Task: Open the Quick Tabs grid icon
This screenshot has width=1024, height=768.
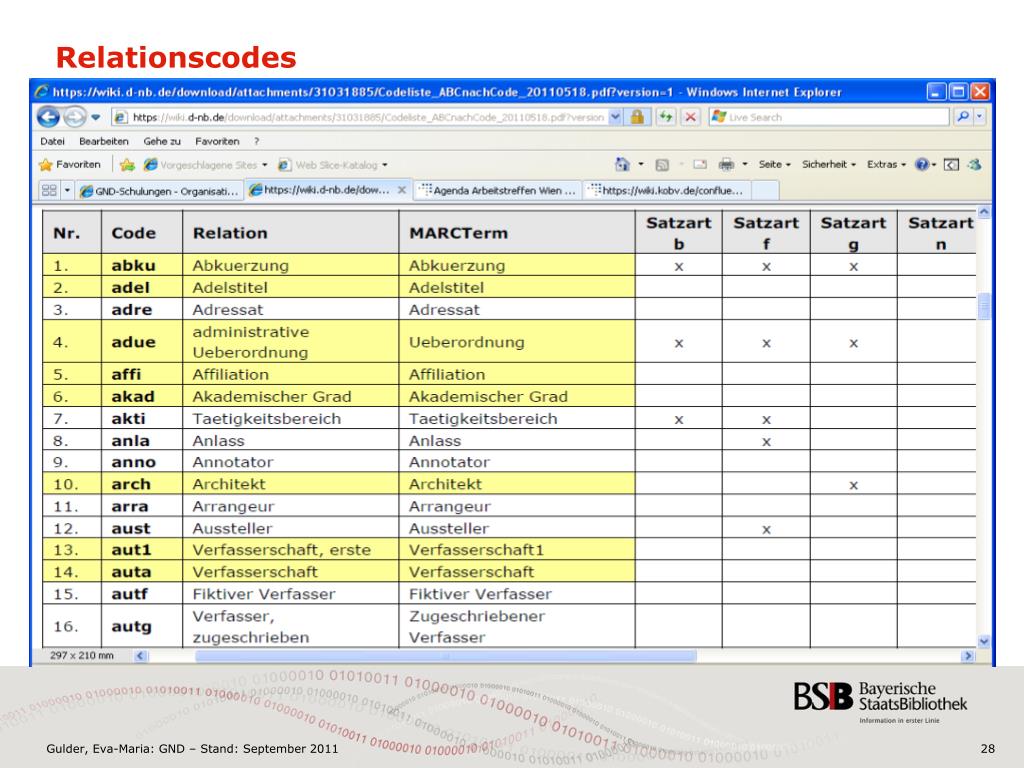Action: click(49, 190)
